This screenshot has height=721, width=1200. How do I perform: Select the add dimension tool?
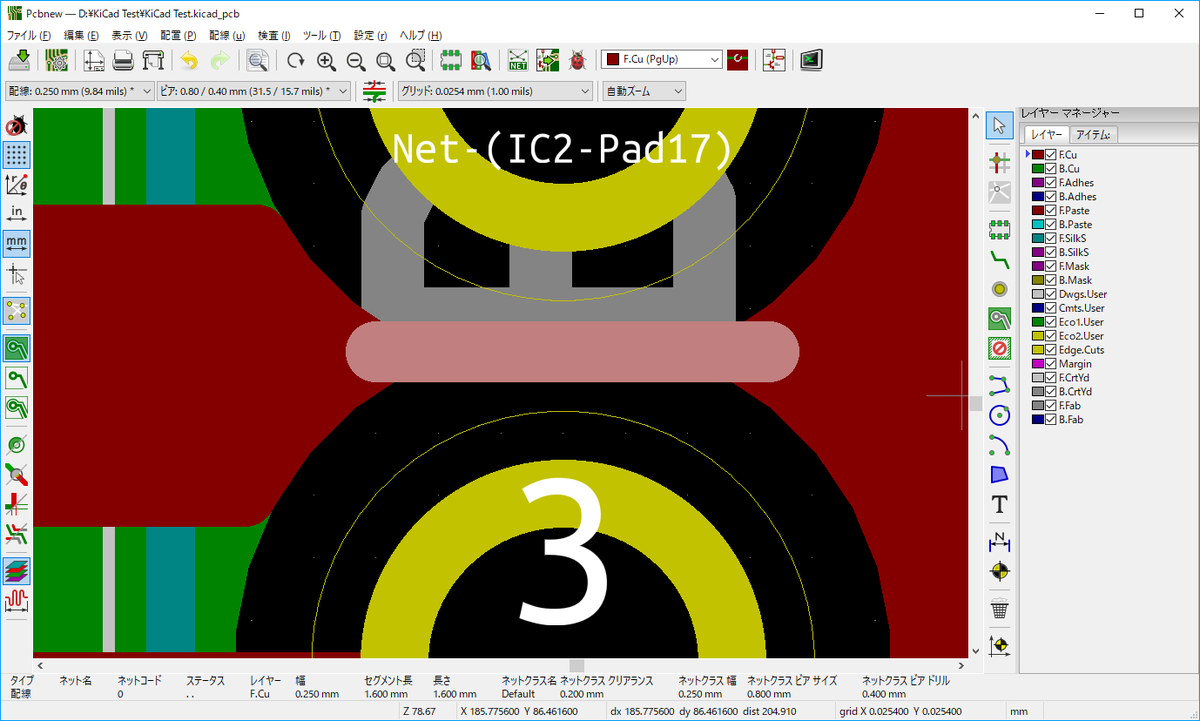(999, 541)
